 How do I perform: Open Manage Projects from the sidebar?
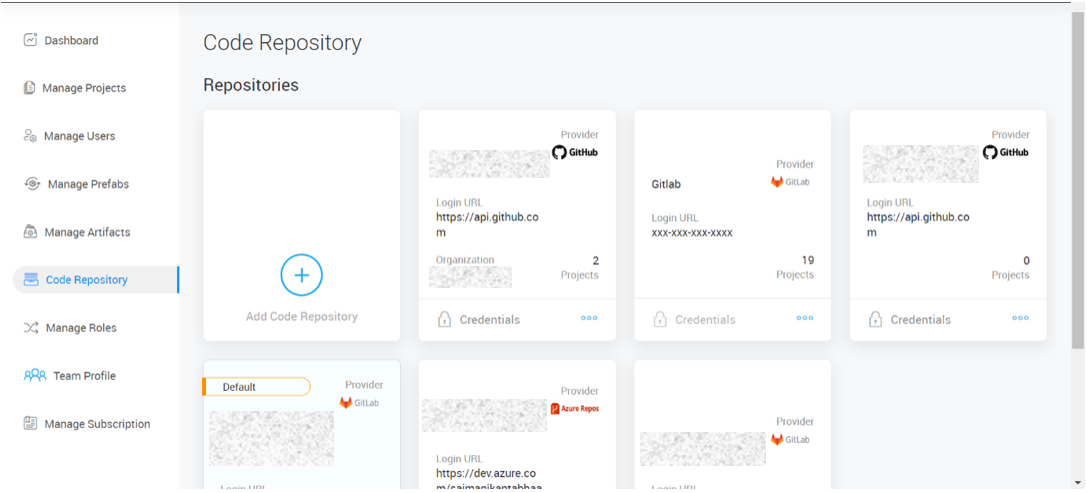pos(84,88)
